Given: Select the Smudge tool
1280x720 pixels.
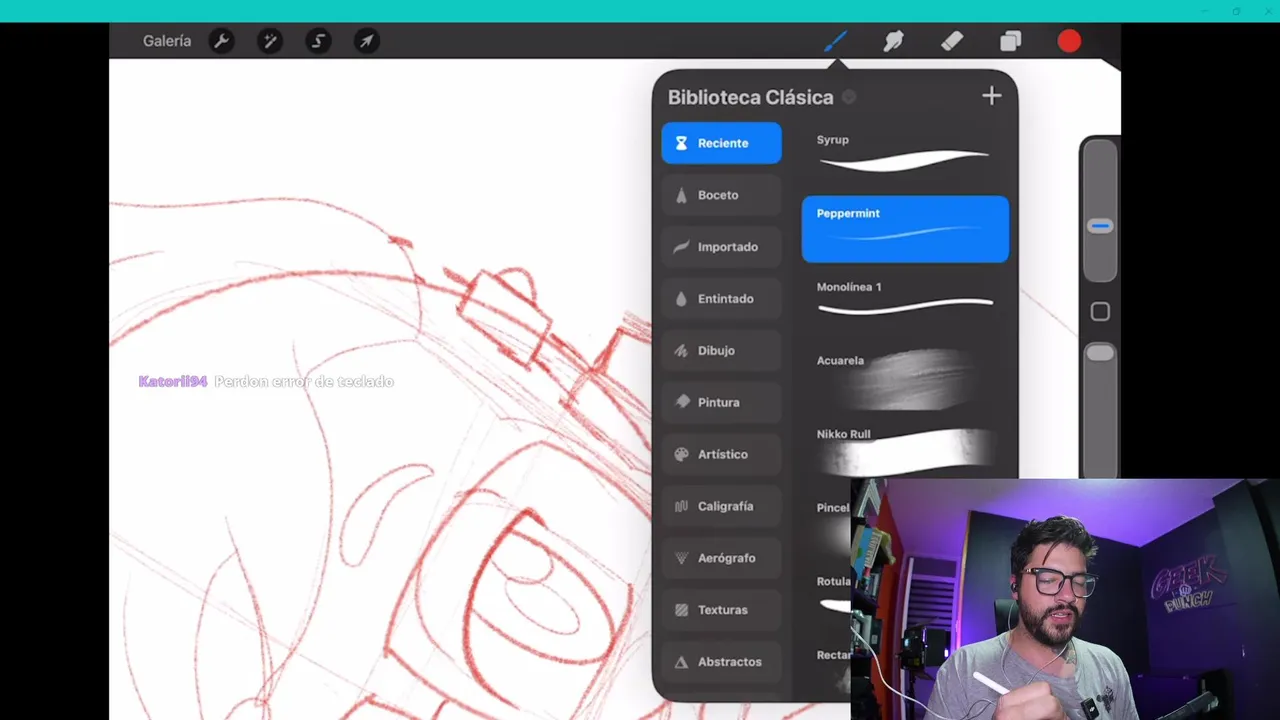Looking at the screenshot, I should [893, 41].
